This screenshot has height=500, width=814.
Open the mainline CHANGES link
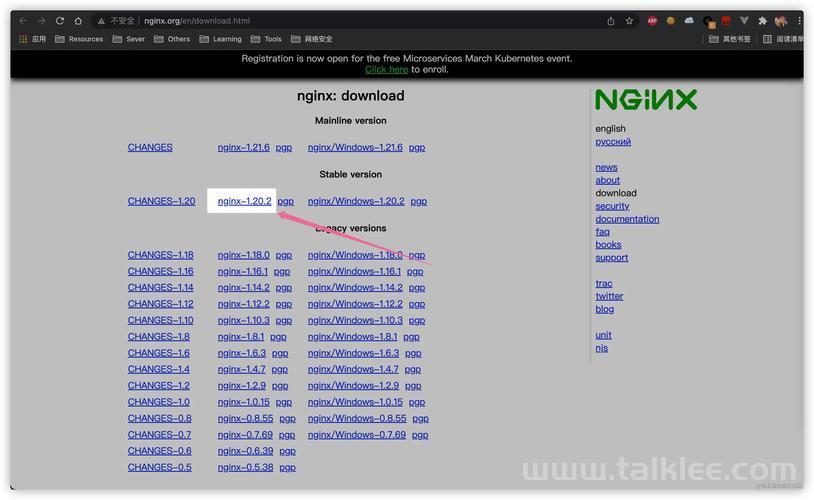tap(150, 147)
